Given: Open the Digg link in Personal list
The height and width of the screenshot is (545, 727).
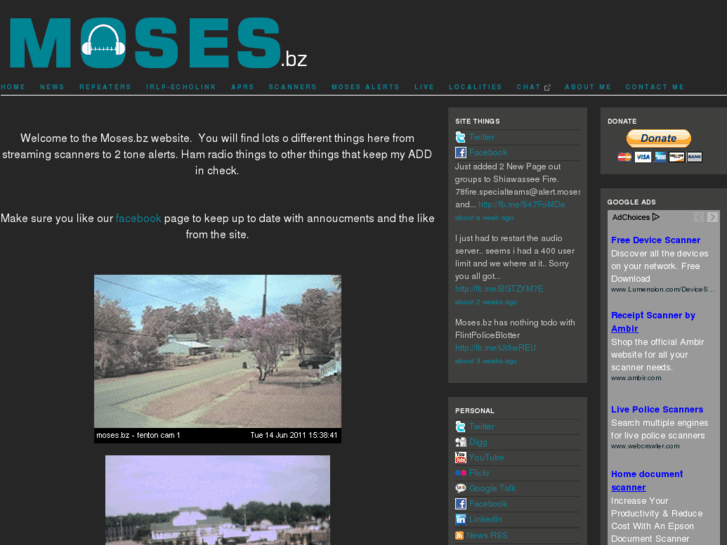Looking at the screenshot, I should pyautogui.click(x=478, y=442).
